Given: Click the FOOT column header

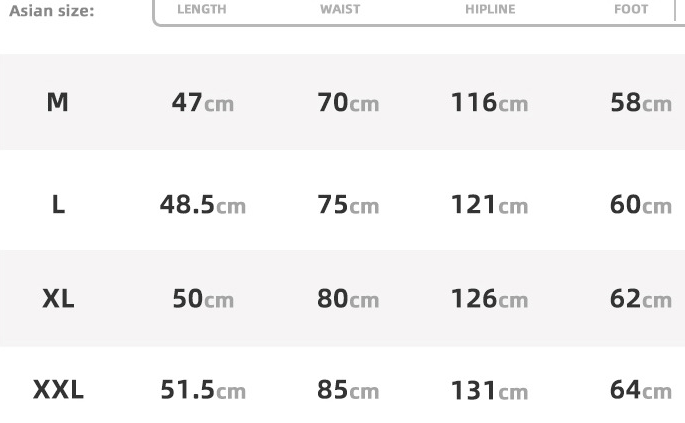Looking at the screenshot, I should [631, 9].
